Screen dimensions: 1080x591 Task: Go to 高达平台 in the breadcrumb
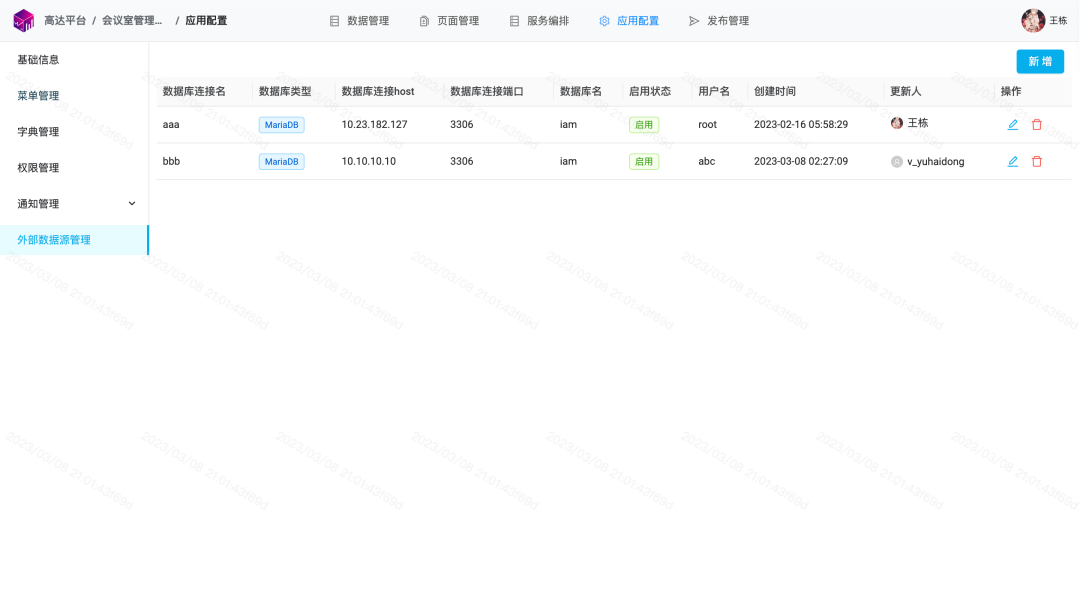tap(65, 21)
